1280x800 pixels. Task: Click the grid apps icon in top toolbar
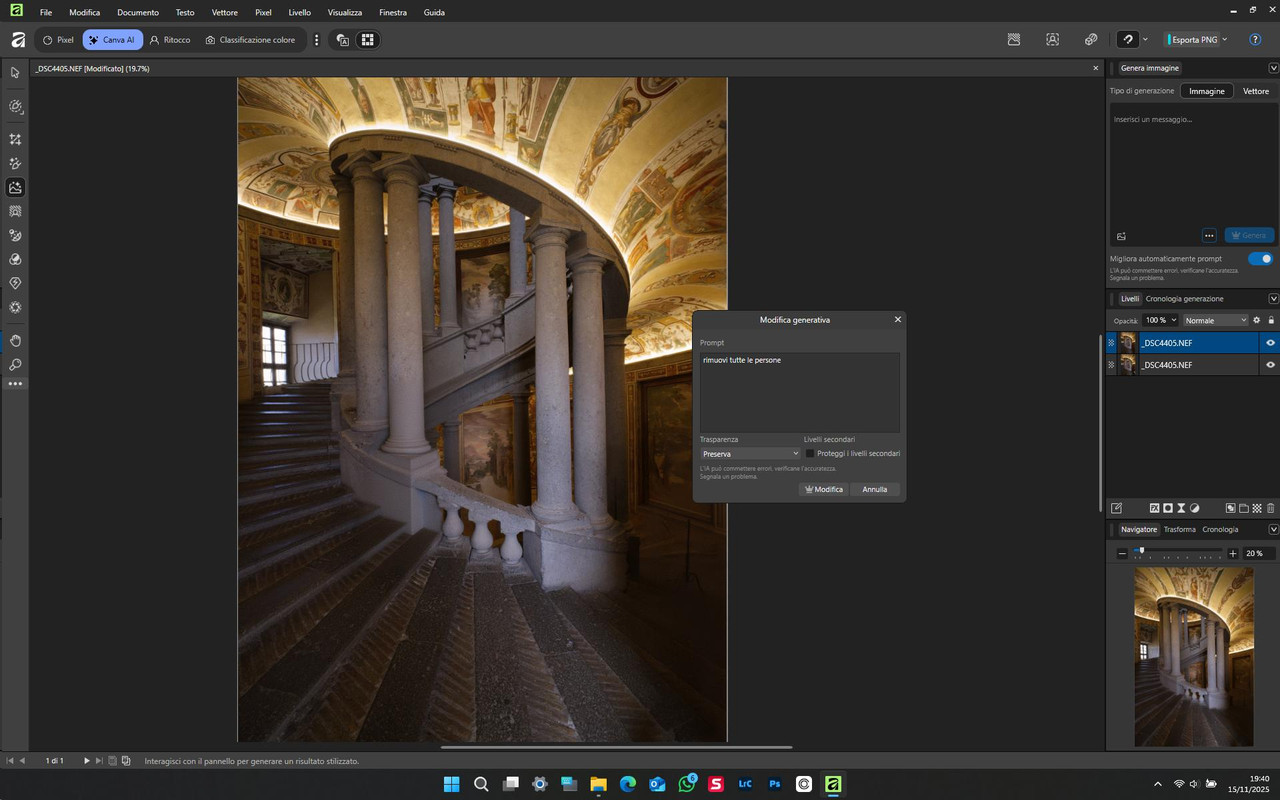click(368, 40)
